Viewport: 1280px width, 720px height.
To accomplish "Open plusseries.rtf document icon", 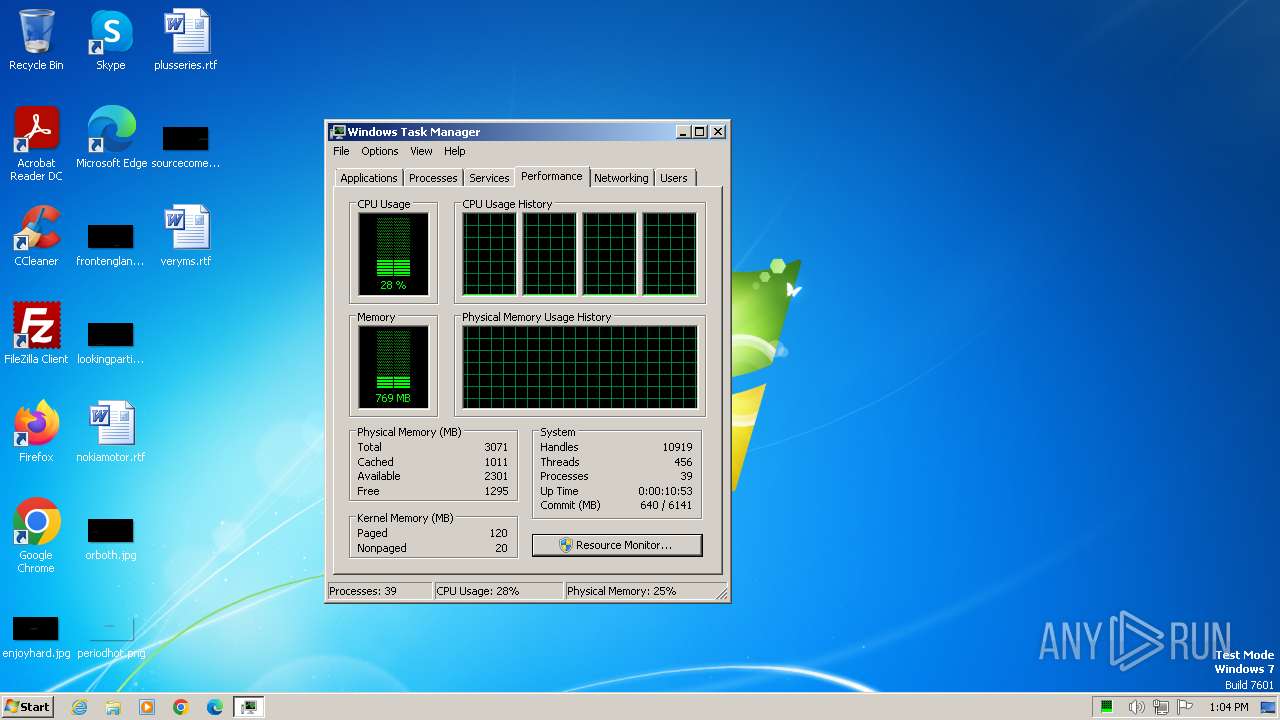I will (x=186, y=40).
